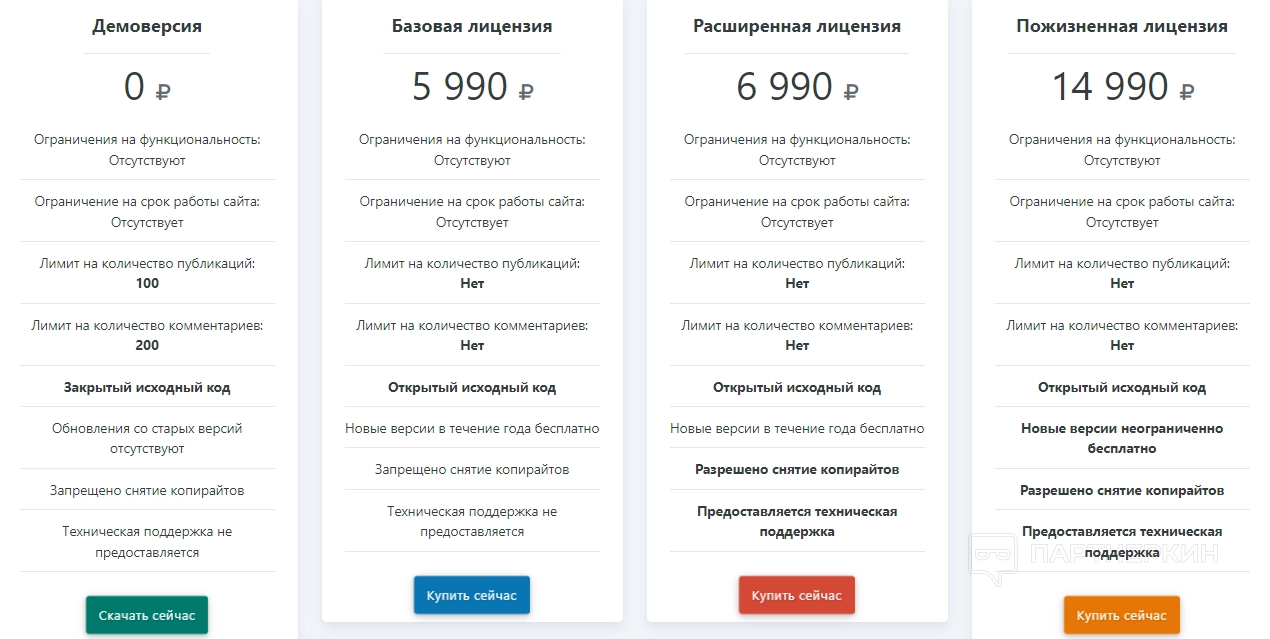Click the ruble sign next to 6 990
The image size is (1270, 639).
coord(851,92)
